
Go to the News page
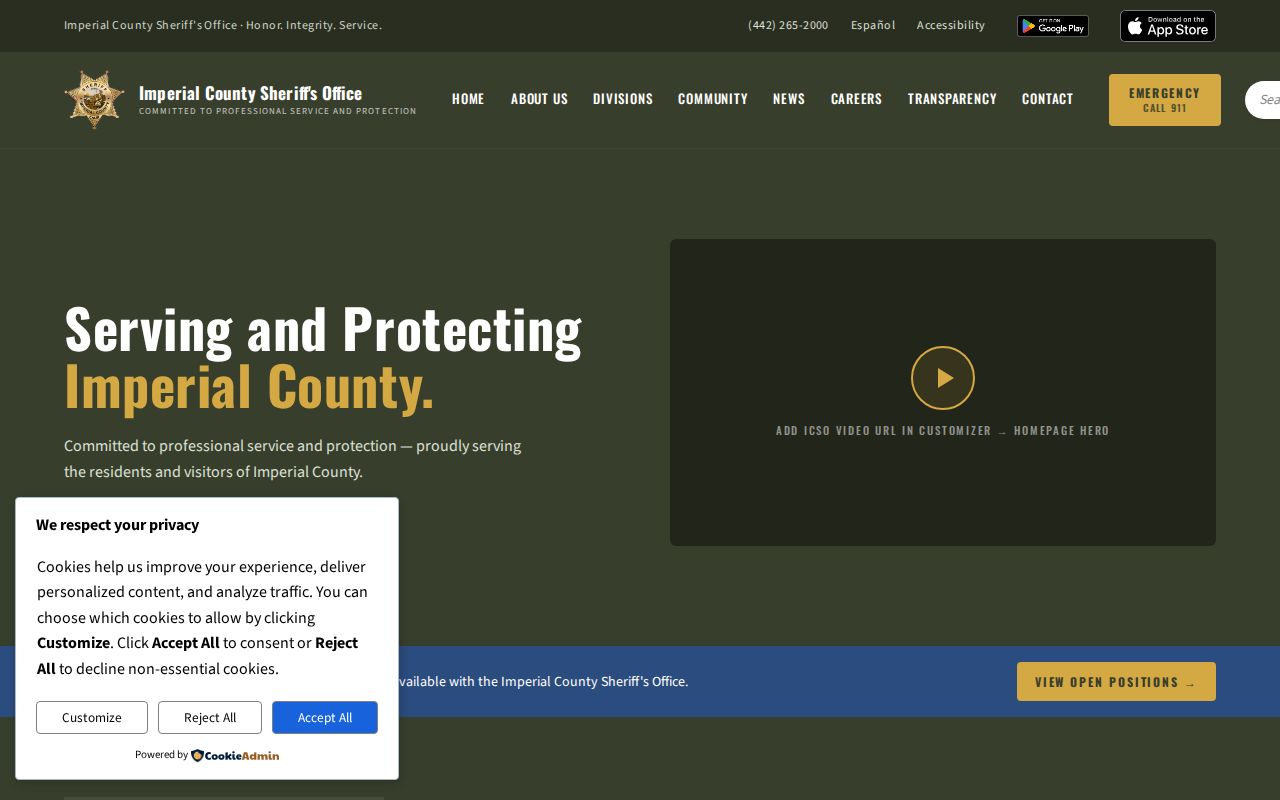(x=789, y=99)
